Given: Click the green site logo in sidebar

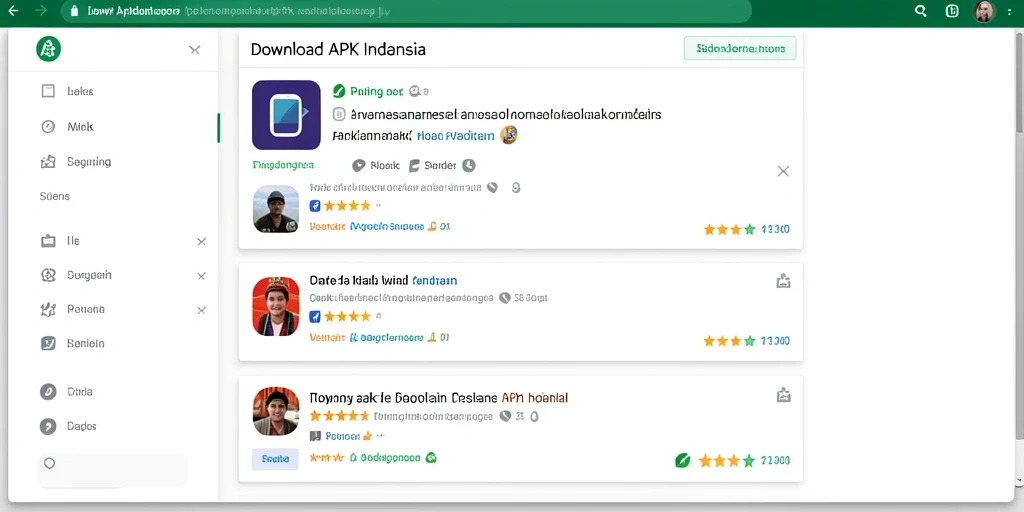Looking at the screenshot, I should 48,49.
